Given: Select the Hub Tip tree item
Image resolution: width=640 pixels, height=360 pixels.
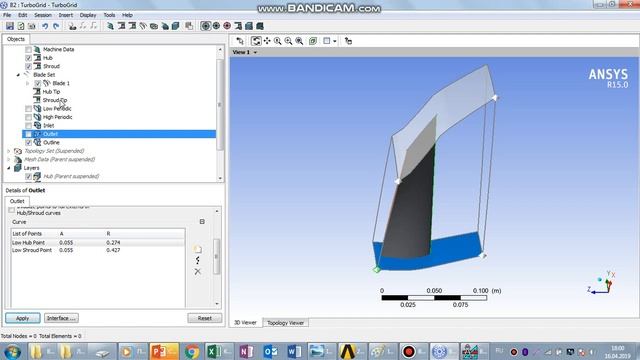Looking at the screenshot, I should [51, 92].
